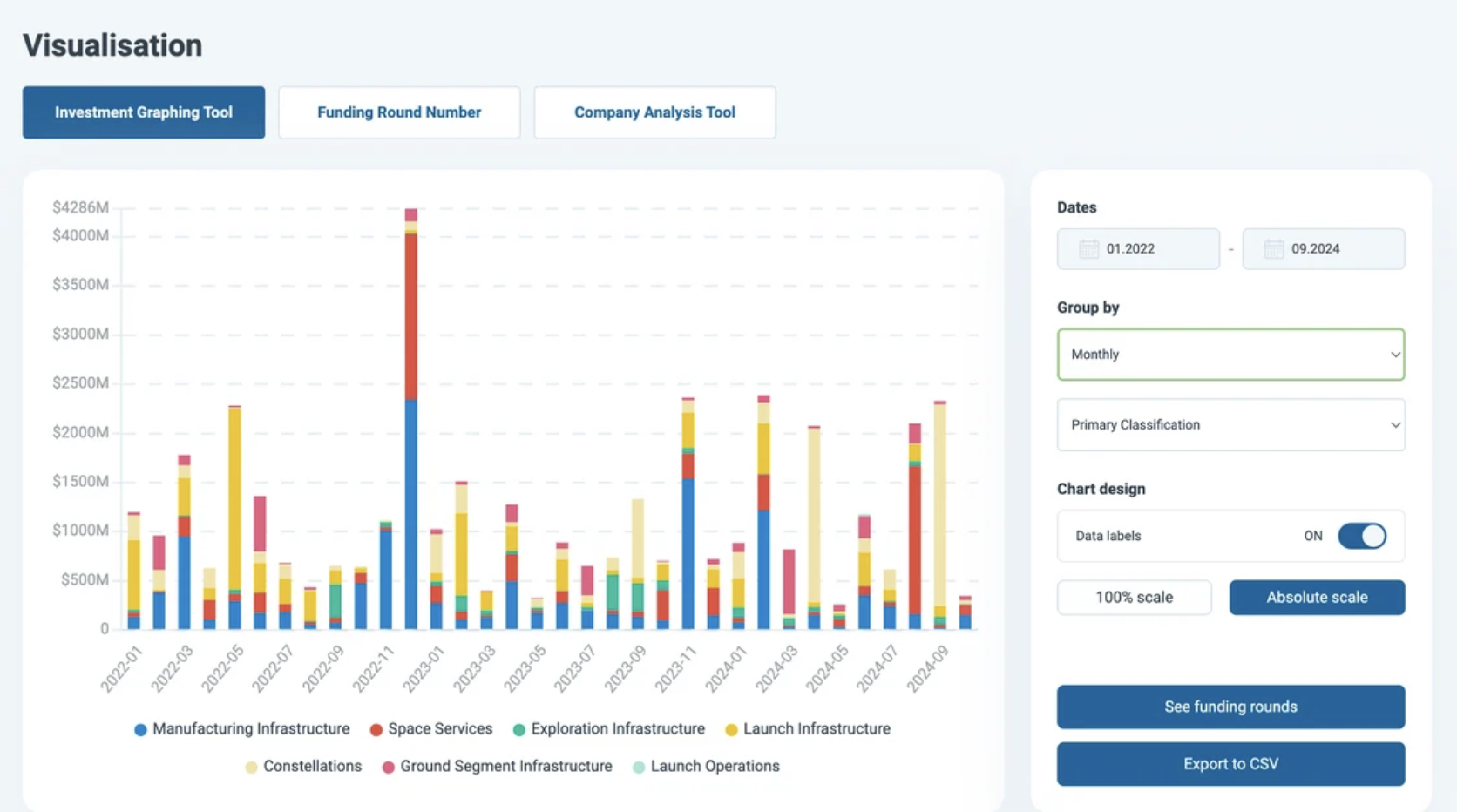Open the Primary Classification dropdown
This screenshot has width=1457, height=812.
pos(1230,425)
